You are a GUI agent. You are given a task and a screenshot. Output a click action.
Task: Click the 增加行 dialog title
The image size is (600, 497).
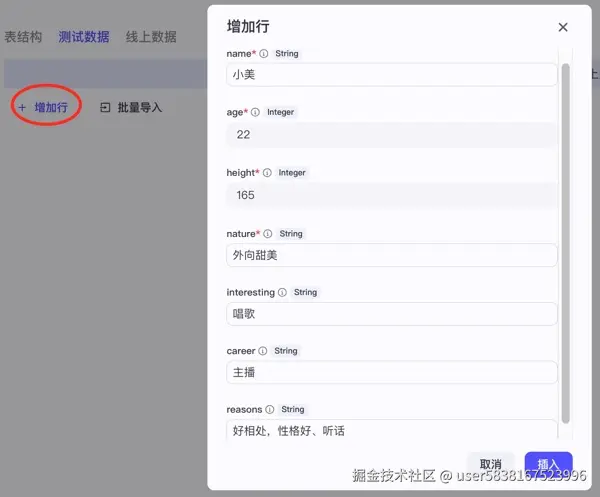click(x=248, y=26)
